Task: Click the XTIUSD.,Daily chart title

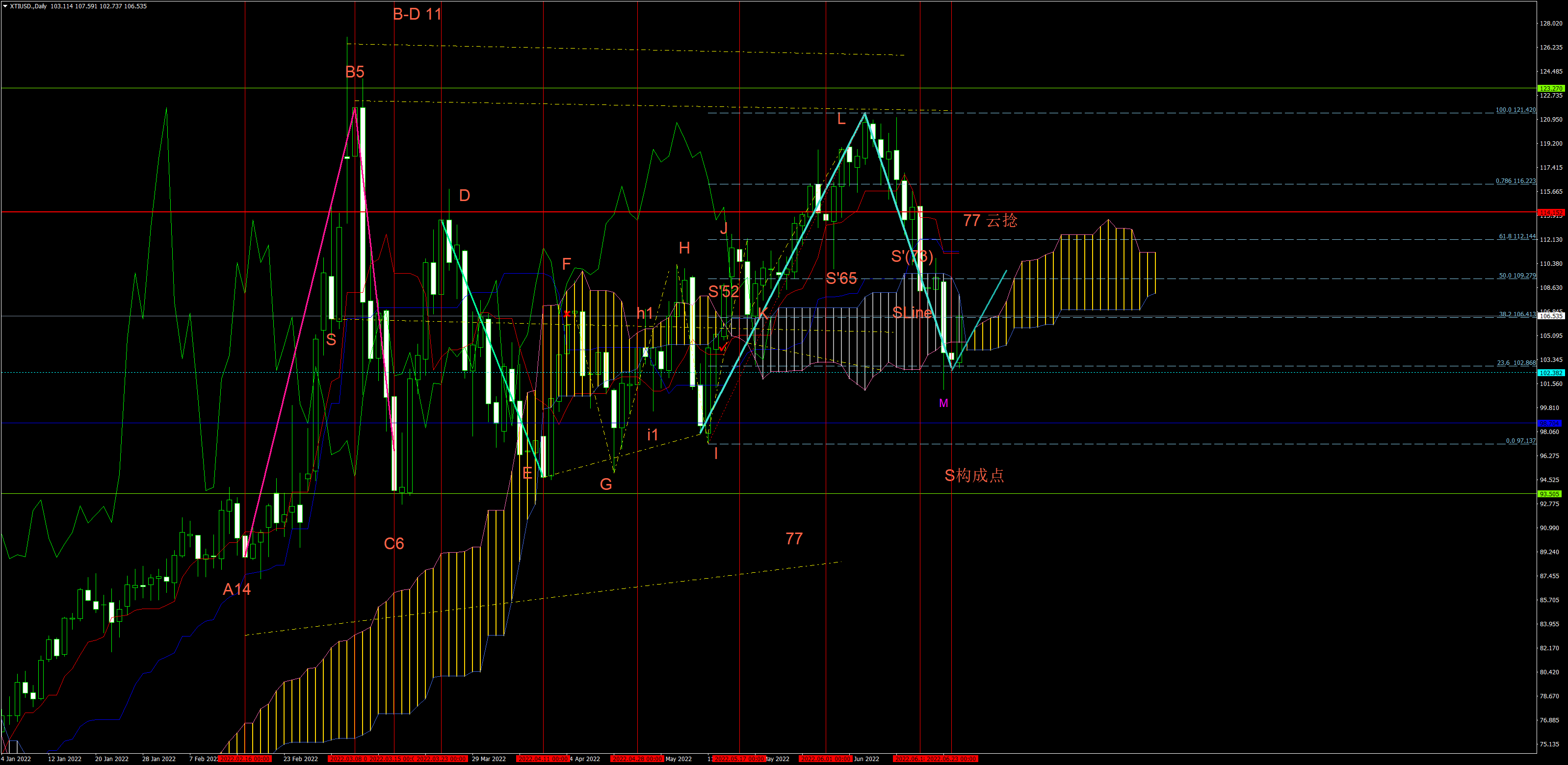Action: [28, 6]
